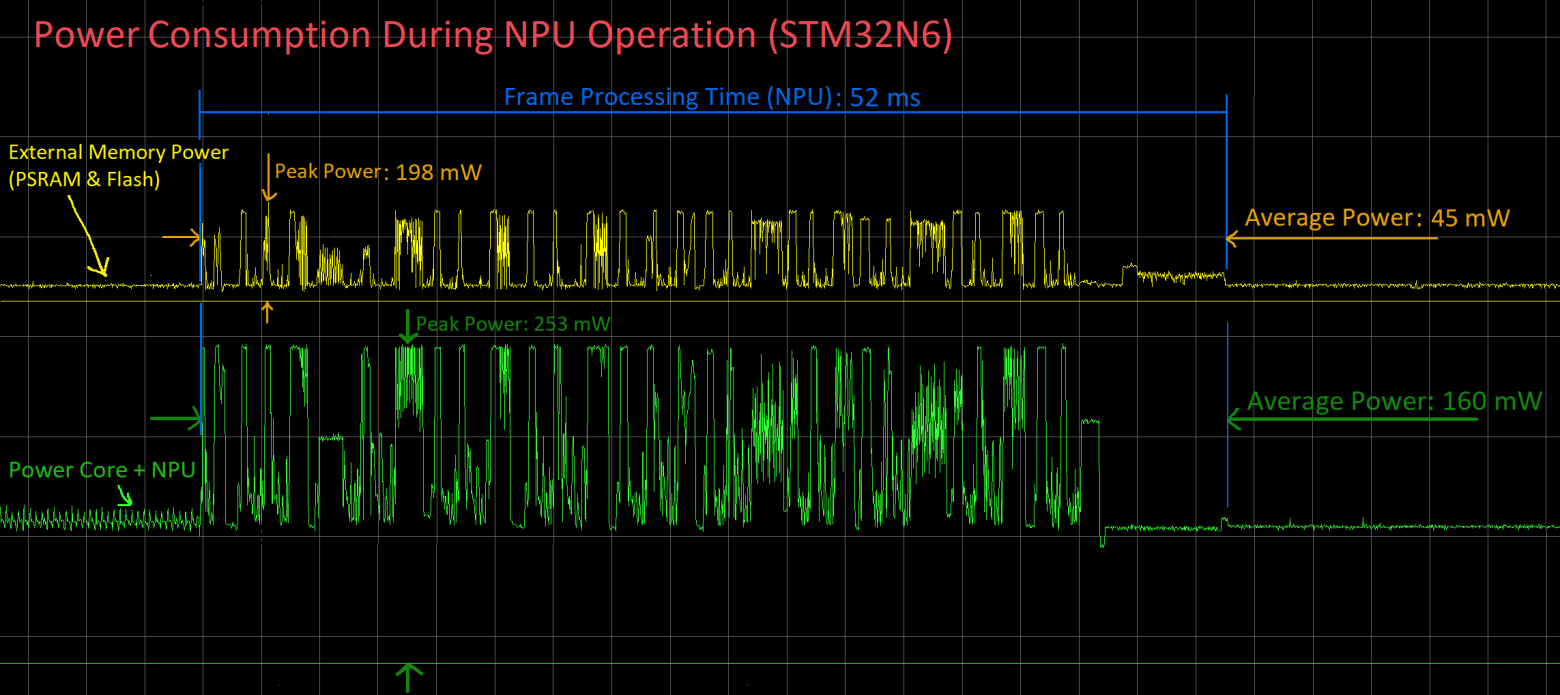Select the 'Power Core + NPU' label
The height and width of the screenshot is (695, 1560).
pos(101,470)
